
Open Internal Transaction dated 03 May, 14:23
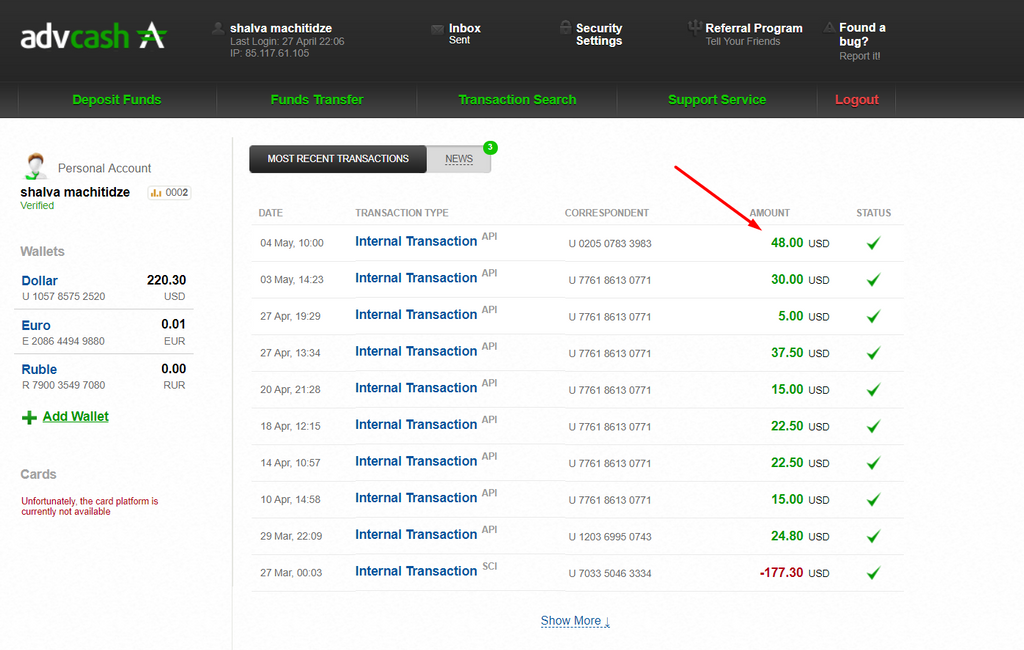tap(416, 278)
